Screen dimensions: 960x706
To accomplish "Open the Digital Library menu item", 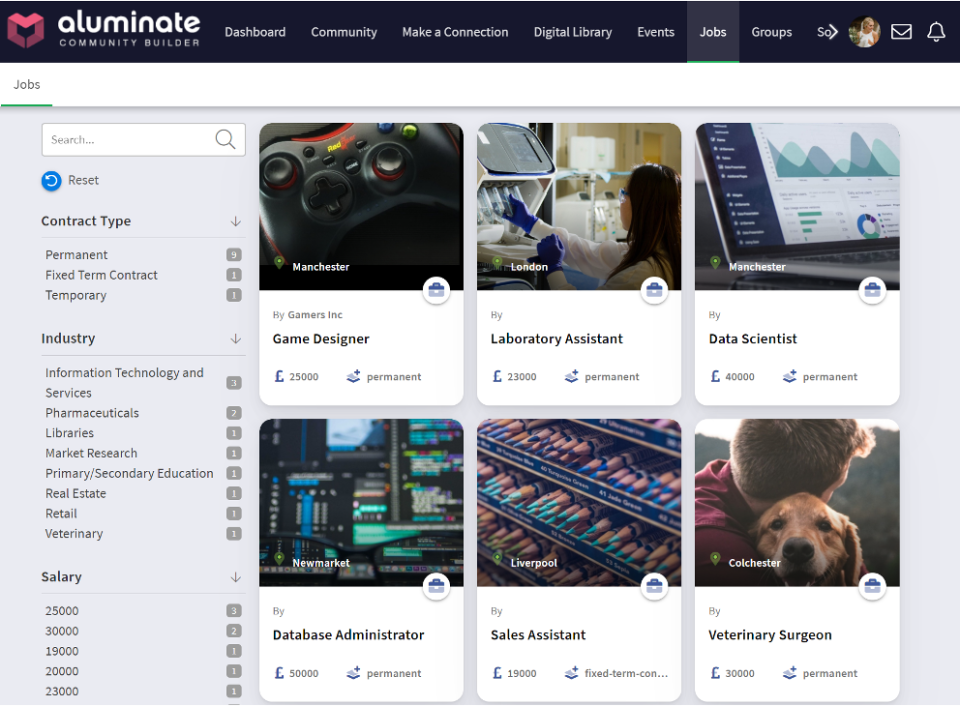I will click(x=573, y=31).
